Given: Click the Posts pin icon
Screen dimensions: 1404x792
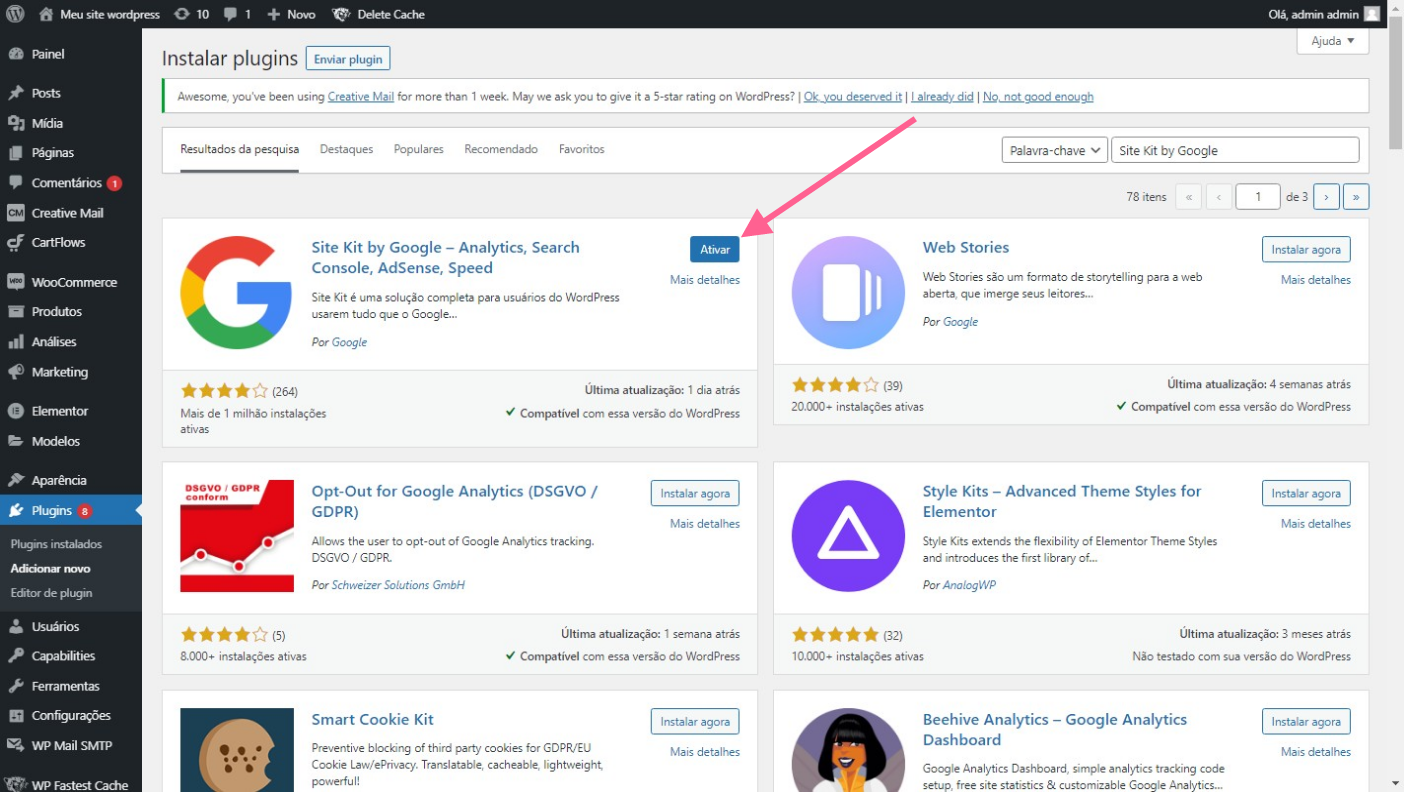Looking at the screenshot, I should pos(15,93).
